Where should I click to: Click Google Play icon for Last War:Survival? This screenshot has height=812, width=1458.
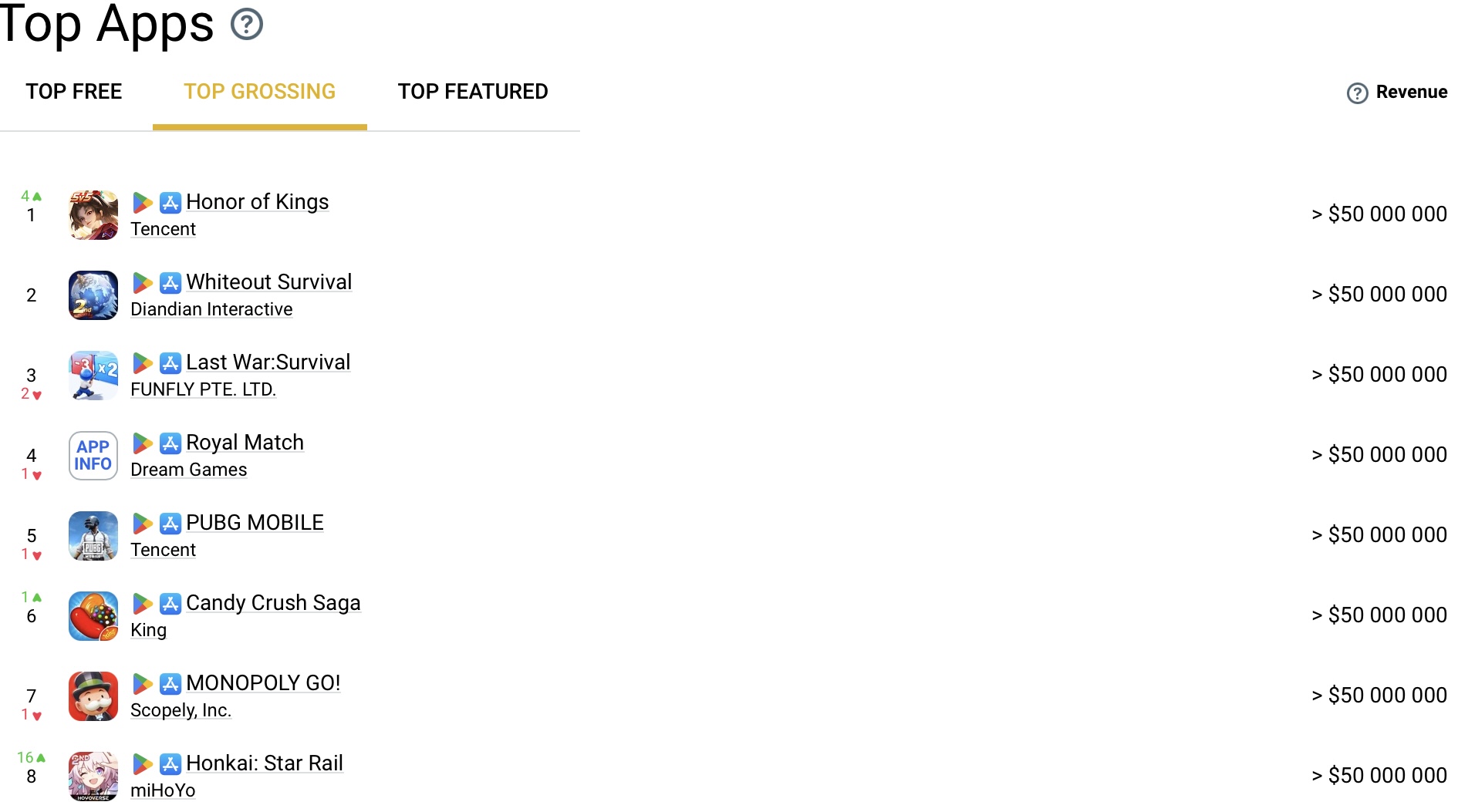click(142, 363)
